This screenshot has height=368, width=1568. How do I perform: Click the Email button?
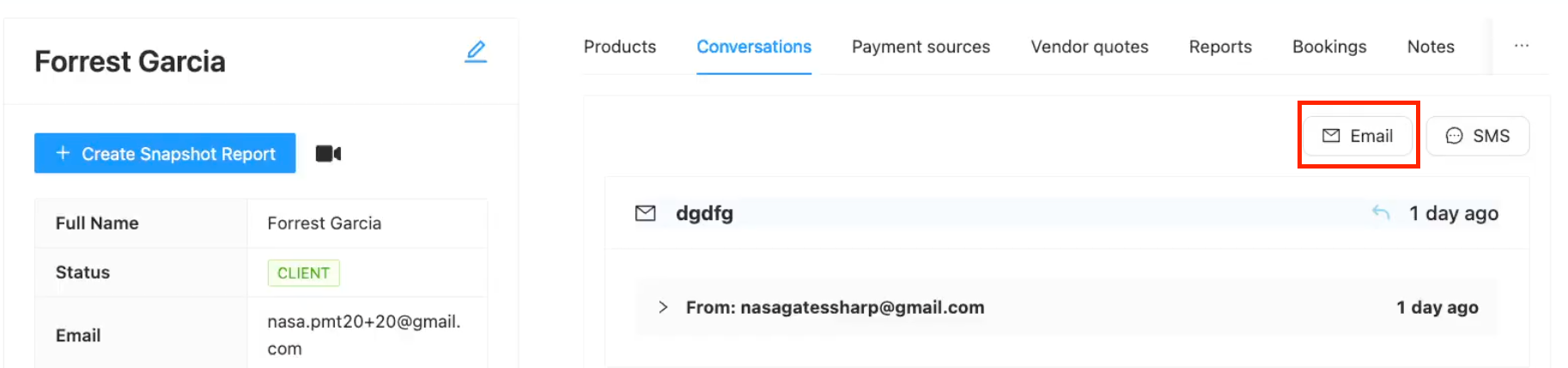(x=1358, y=136)
